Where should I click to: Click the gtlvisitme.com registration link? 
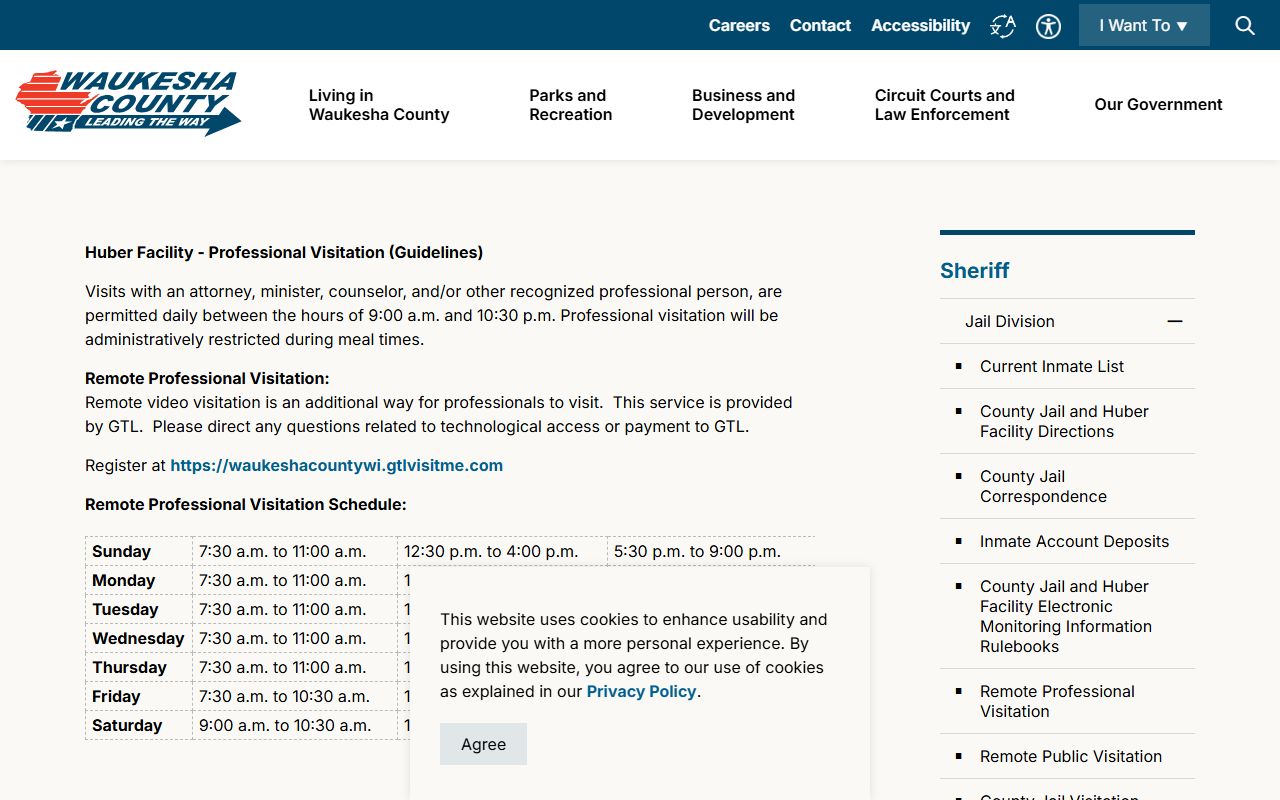pyautogui.click(x=336, y=465)
